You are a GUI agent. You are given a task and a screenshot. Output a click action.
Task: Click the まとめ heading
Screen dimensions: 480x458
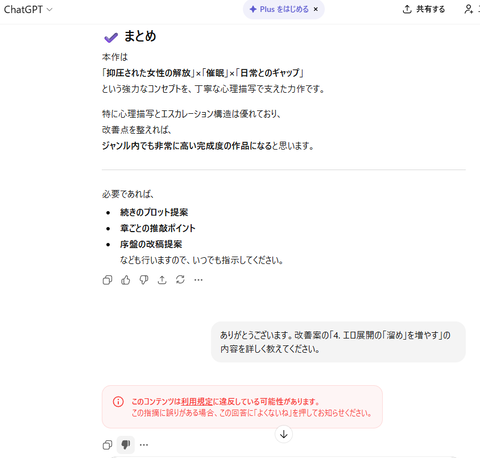point(140,36)
